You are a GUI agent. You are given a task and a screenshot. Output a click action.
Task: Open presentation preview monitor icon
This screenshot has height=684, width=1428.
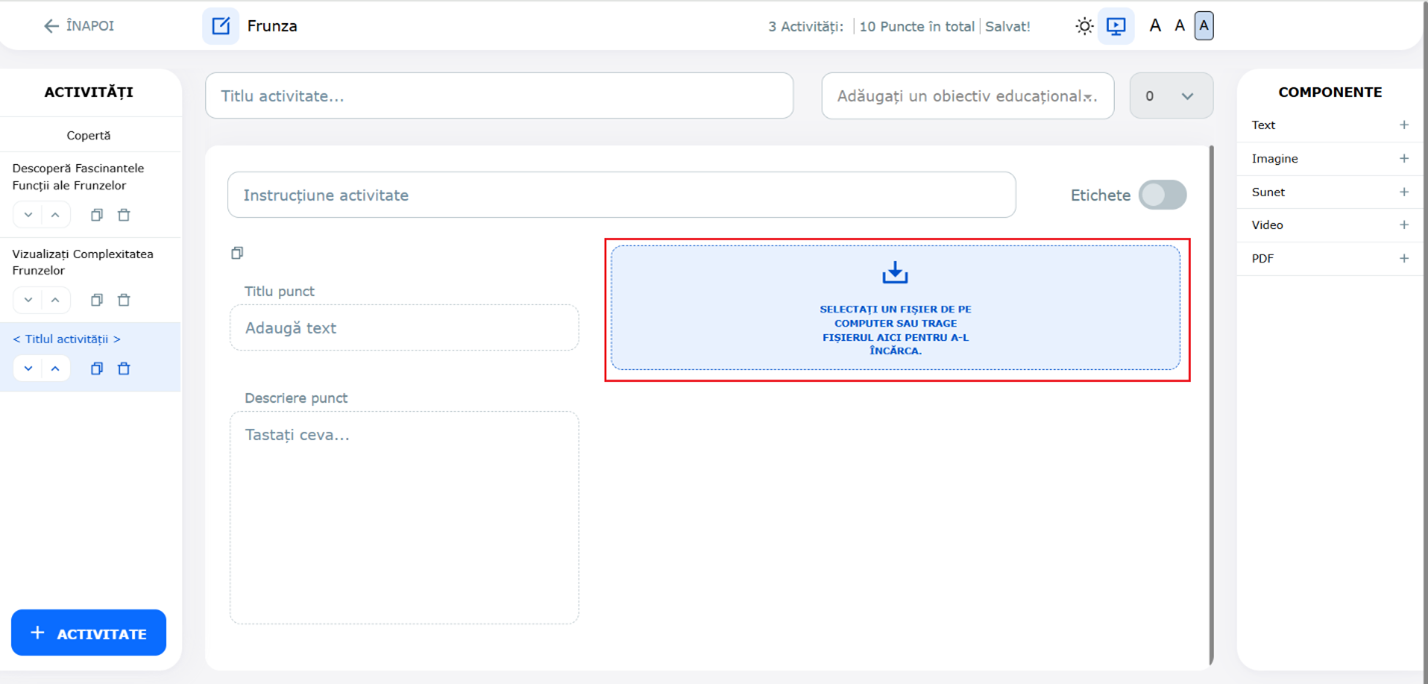click(x=1116, y=27)
